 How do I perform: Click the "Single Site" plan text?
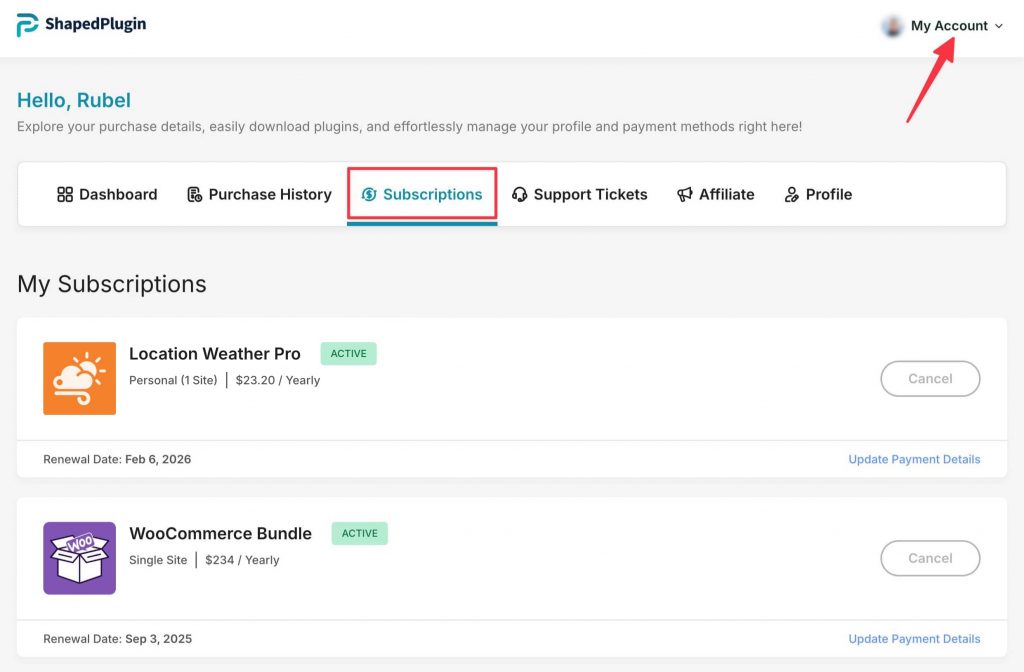pyautogui.click(x=158, y=560)
